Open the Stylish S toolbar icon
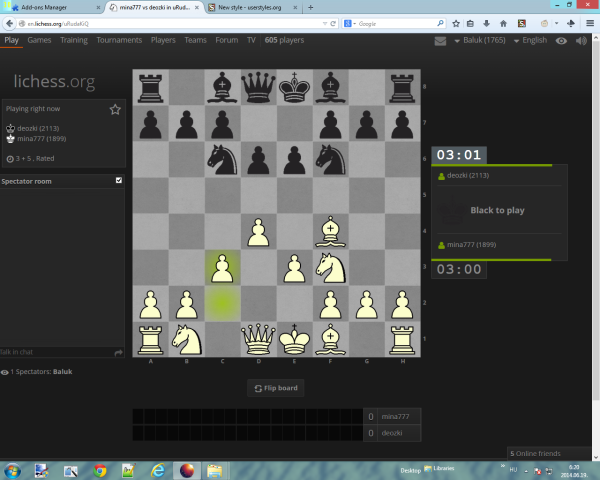 click(x=522, y=24)
